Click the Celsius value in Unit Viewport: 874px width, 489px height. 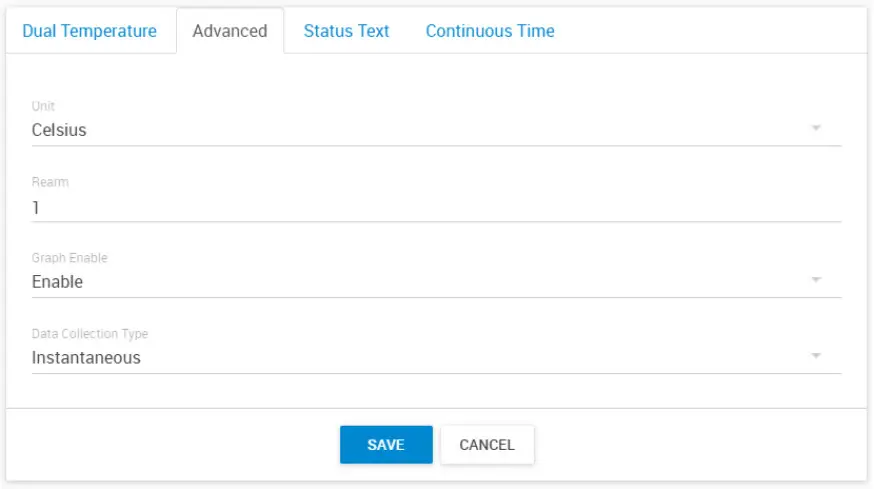pos(59,130)
